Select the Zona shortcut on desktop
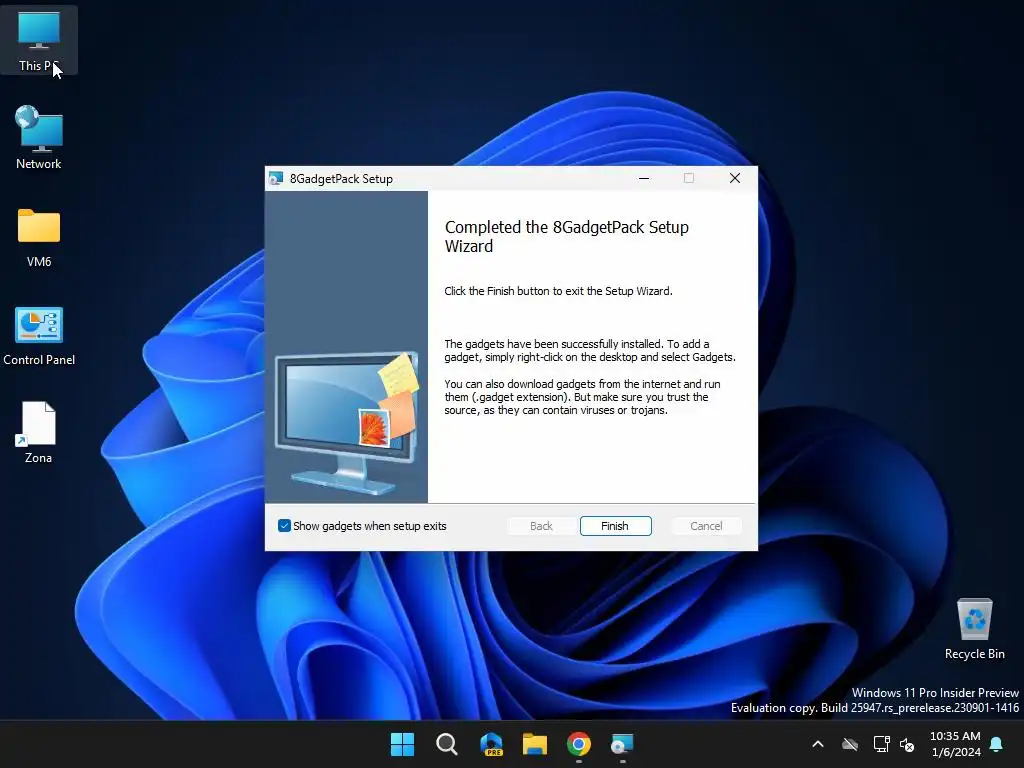Screen dimensions: 1024x768 tap(39, 432)
